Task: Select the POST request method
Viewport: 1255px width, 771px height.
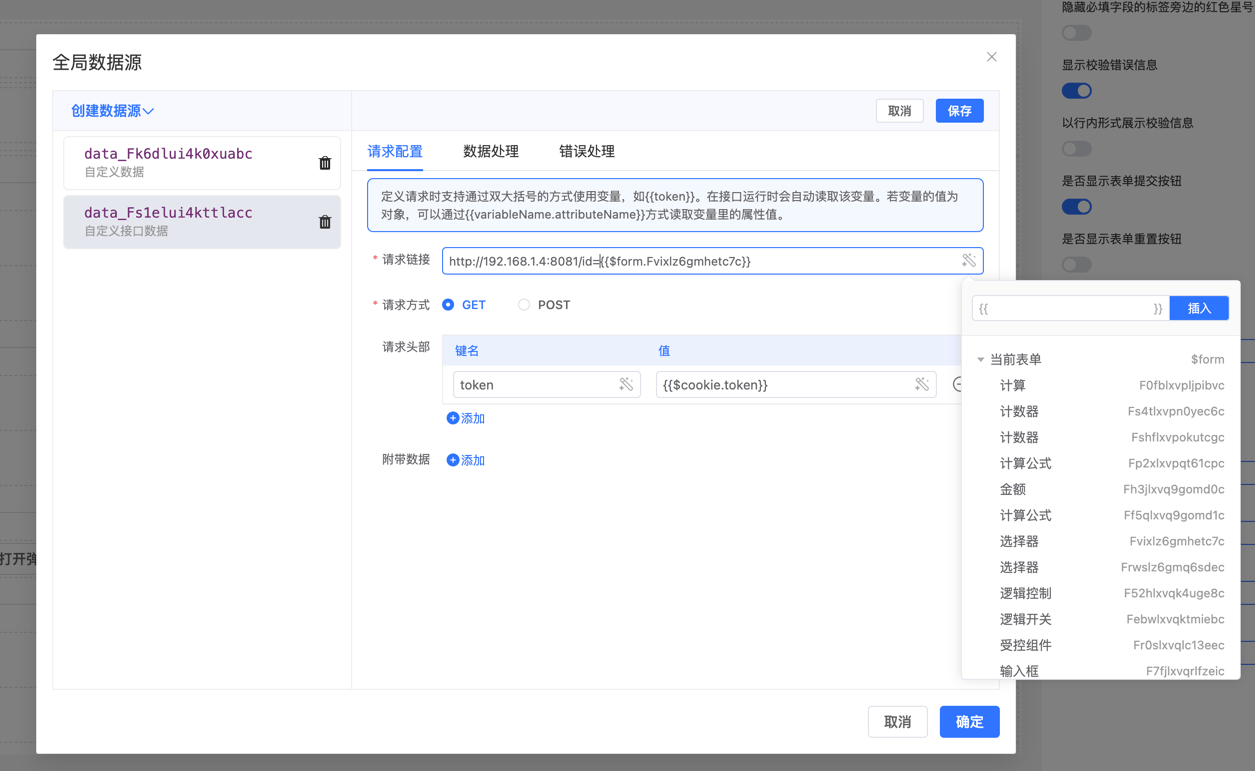Action: tap(524, 305)
